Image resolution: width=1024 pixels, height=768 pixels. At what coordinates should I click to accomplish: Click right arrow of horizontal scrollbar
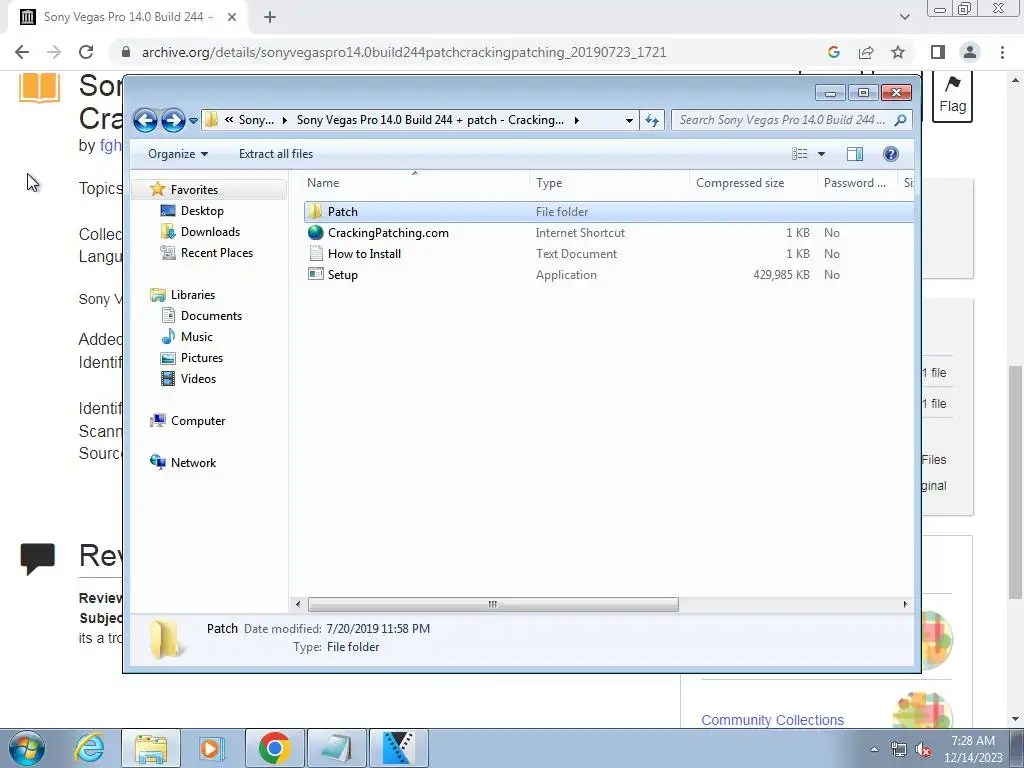click(905, 604)
